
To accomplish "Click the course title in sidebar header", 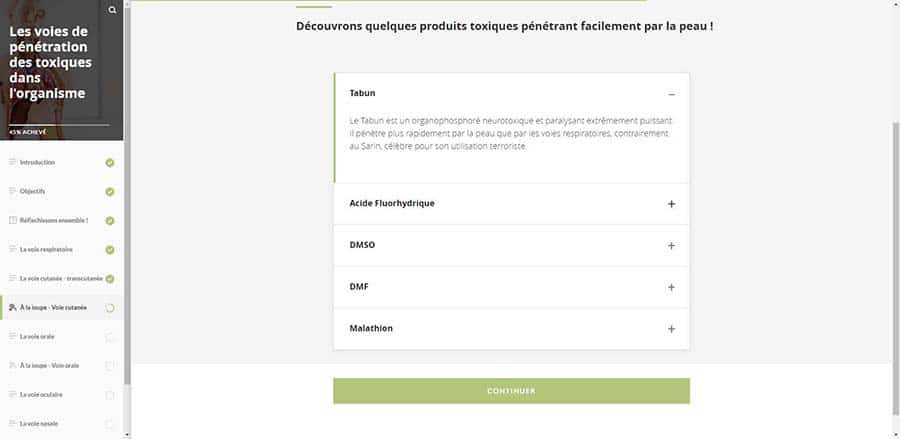I will (x=48, y=62).
